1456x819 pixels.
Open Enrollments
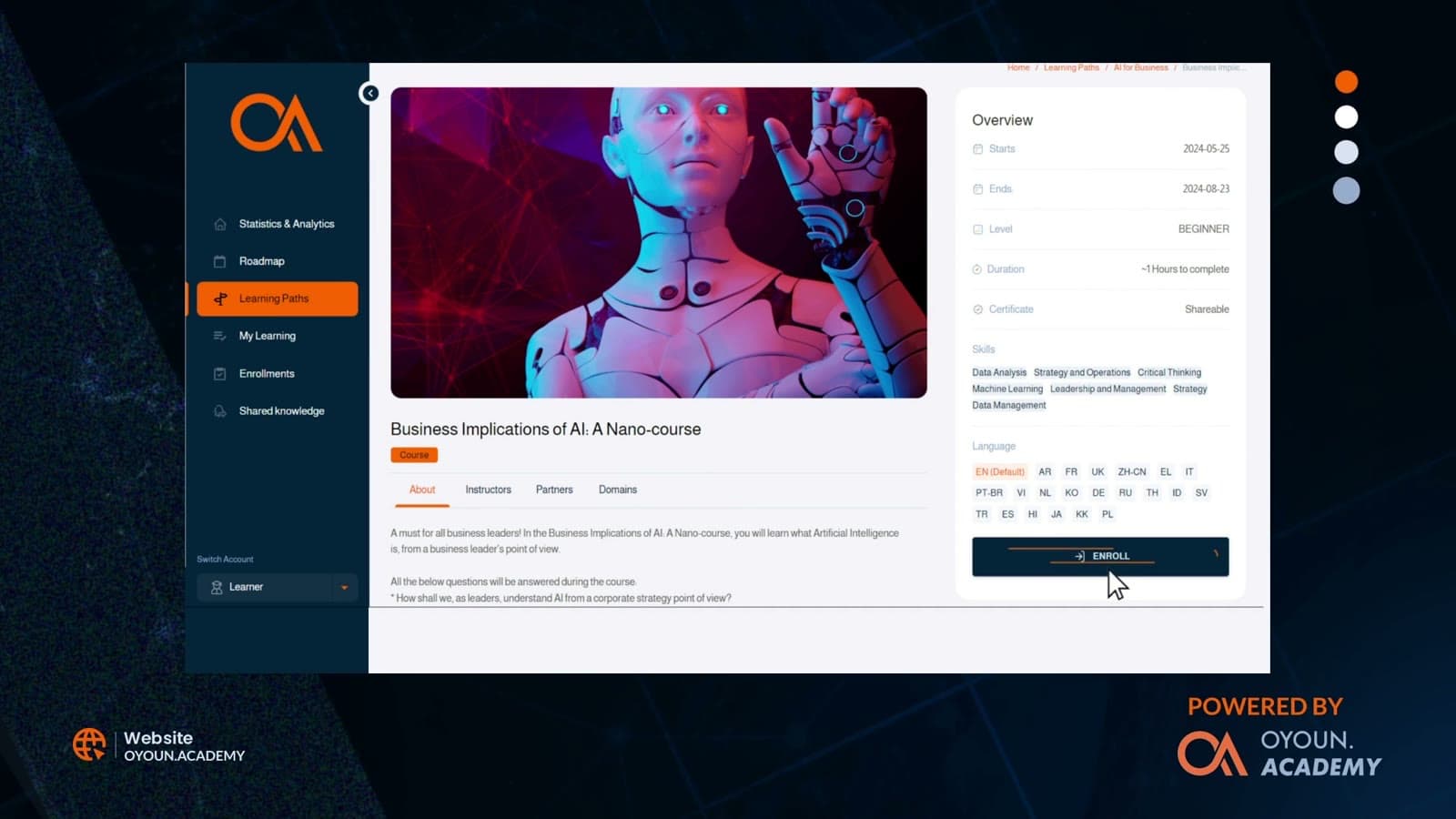click(x=267, y=374)
